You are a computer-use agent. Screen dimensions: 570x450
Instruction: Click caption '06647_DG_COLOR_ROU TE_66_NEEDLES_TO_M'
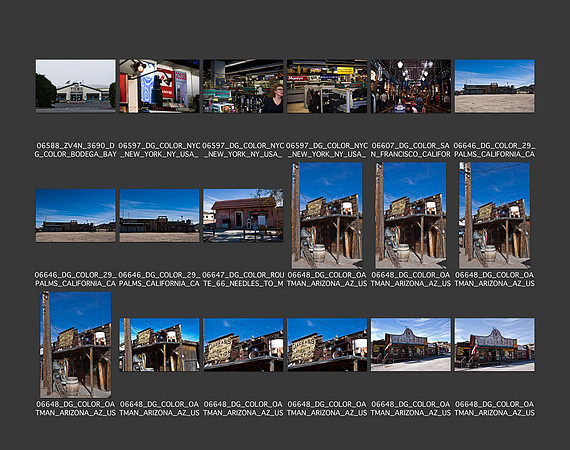[x=243, y=279]
